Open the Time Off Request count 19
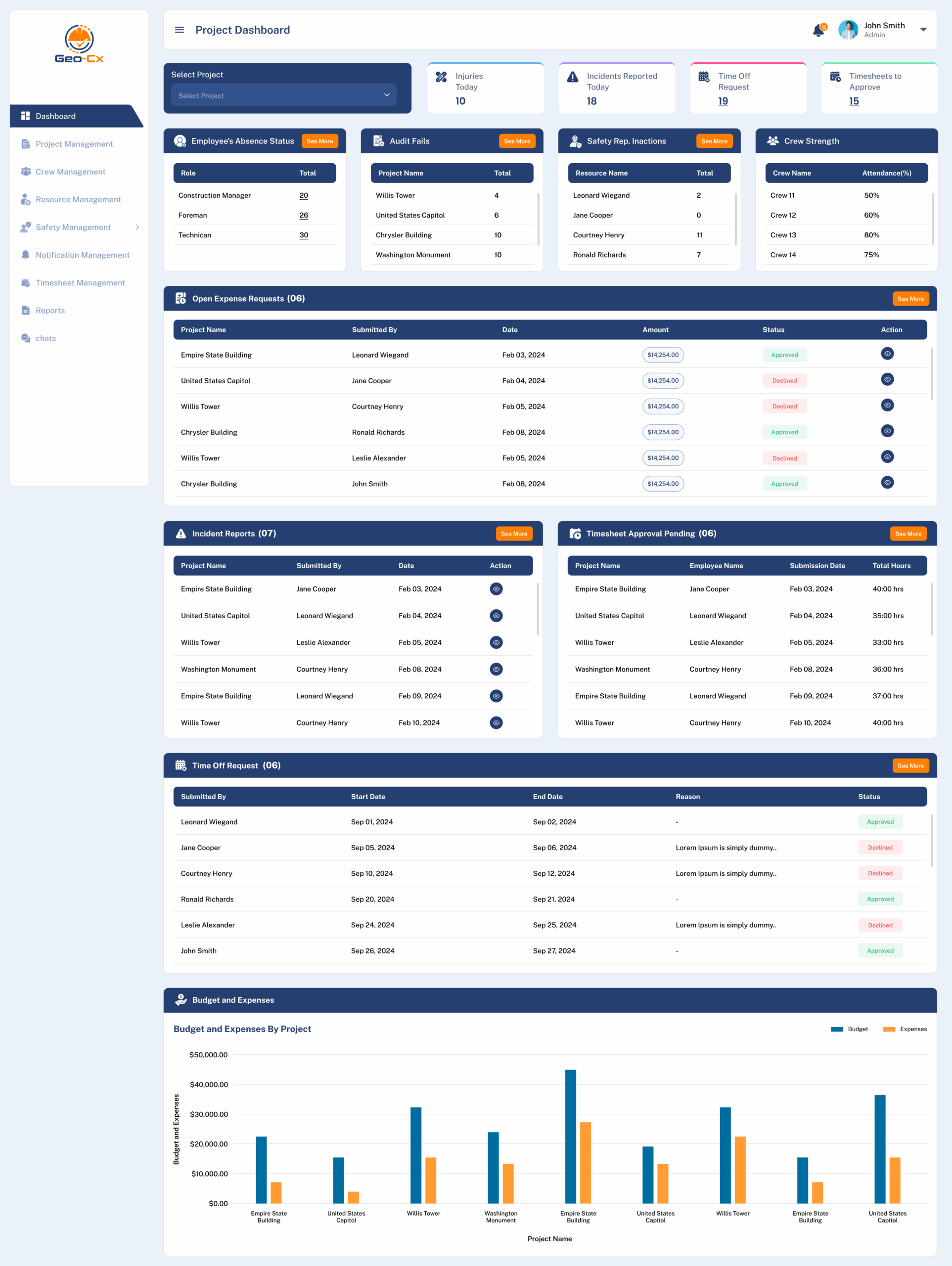Screen dimensions: 952x1266 tap(723, 101)
